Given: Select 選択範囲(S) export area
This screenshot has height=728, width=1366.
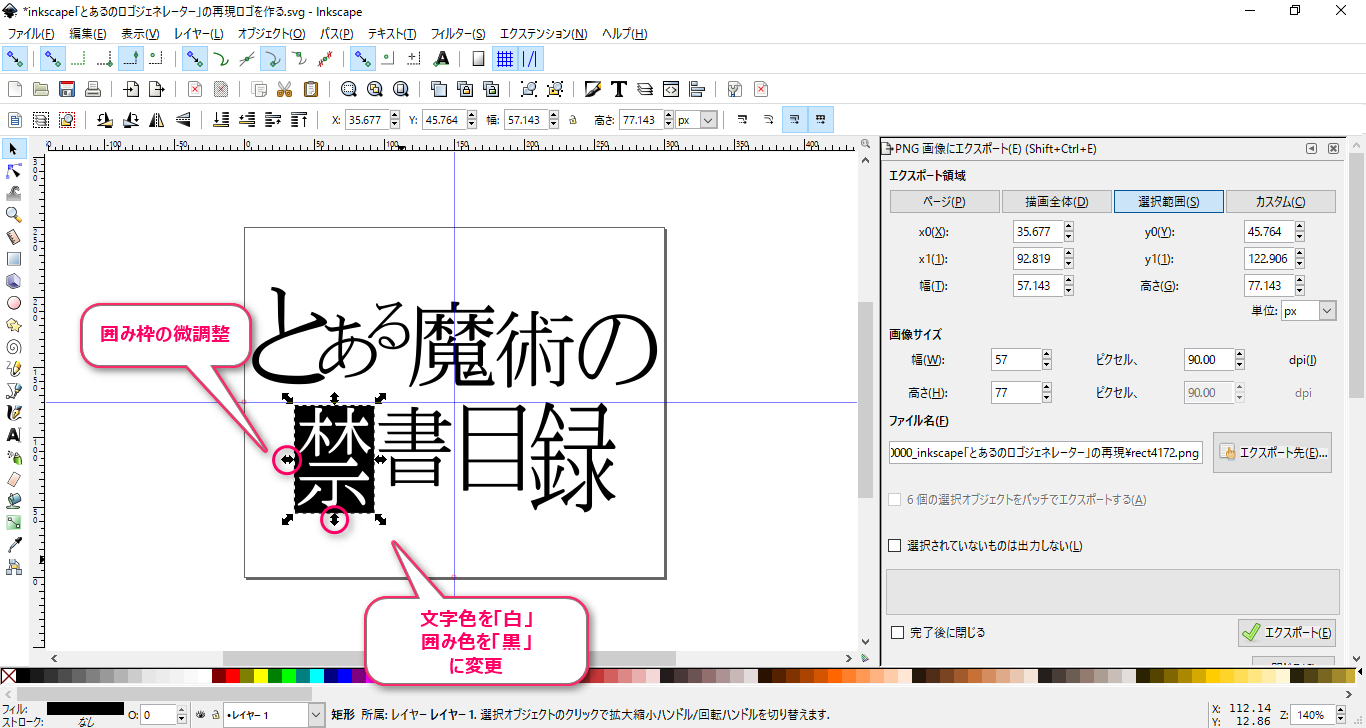Looking at the screenshot, I should (x=1169, y=201).
